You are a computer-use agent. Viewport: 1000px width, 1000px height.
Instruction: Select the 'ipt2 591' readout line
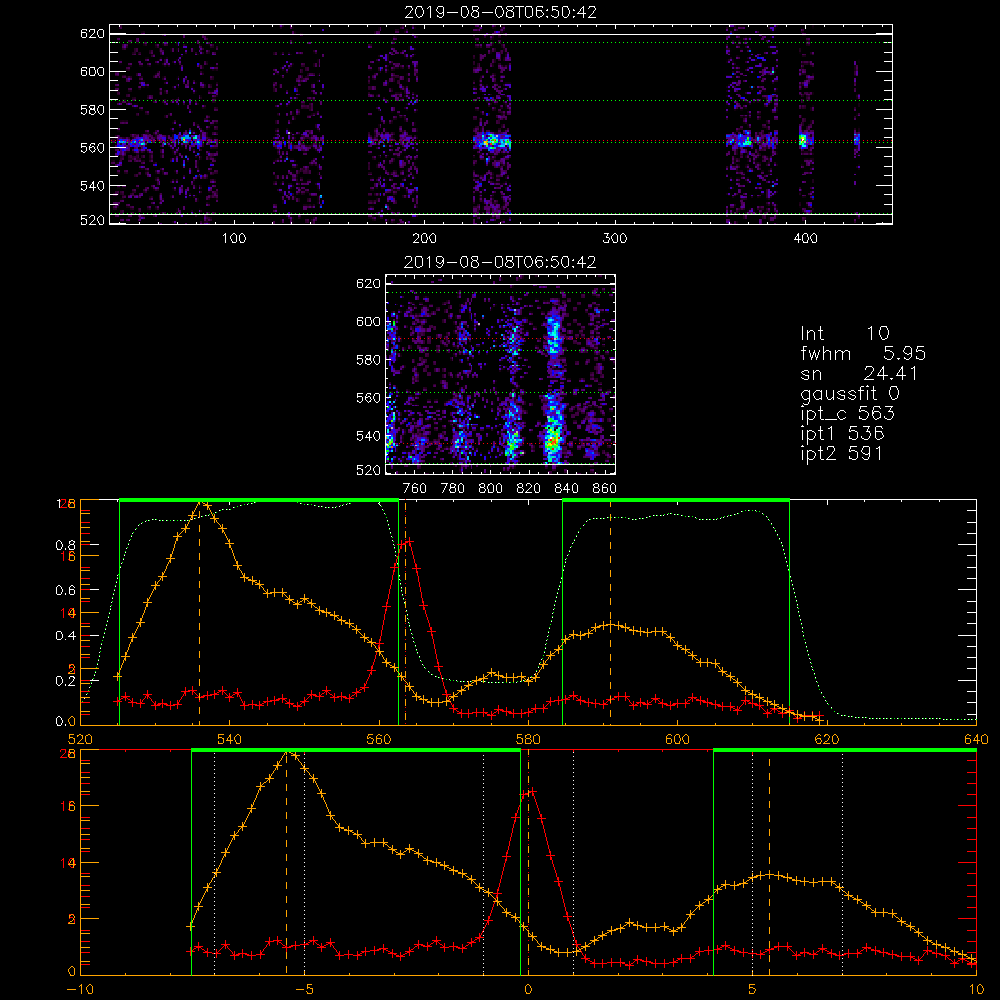[x=841, y=453]
